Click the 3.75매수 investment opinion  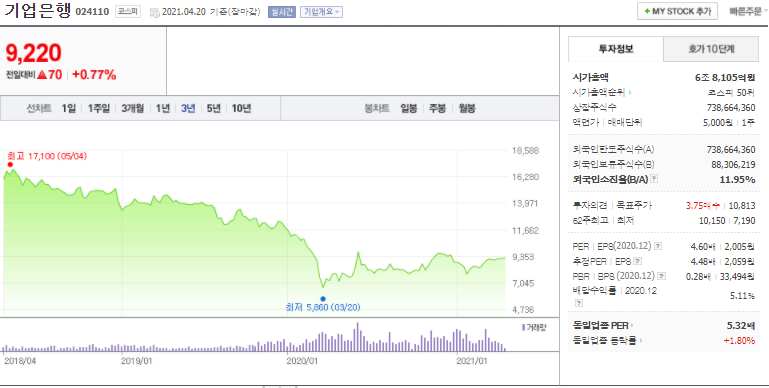coord(703,206)
